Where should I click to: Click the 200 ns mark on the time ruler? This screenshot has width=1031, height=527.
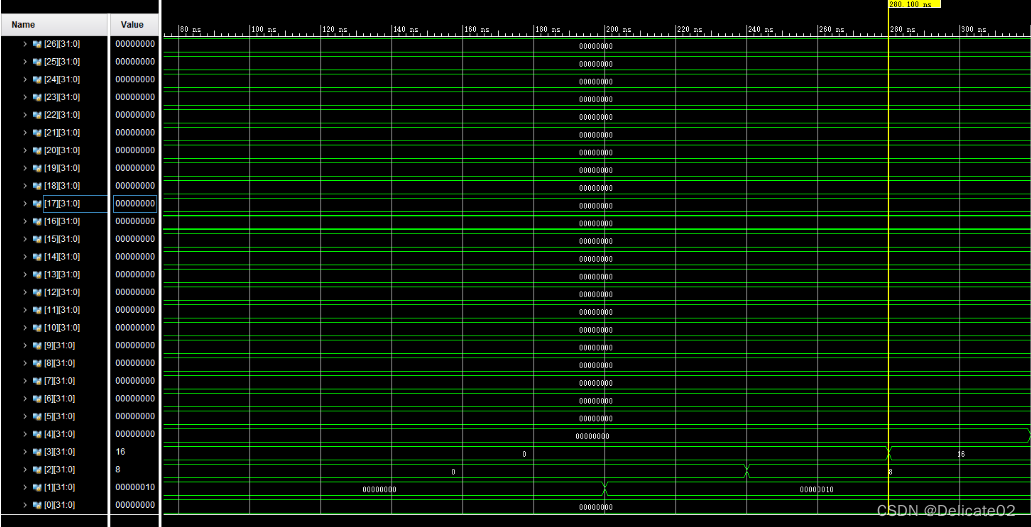coord(616,30)
